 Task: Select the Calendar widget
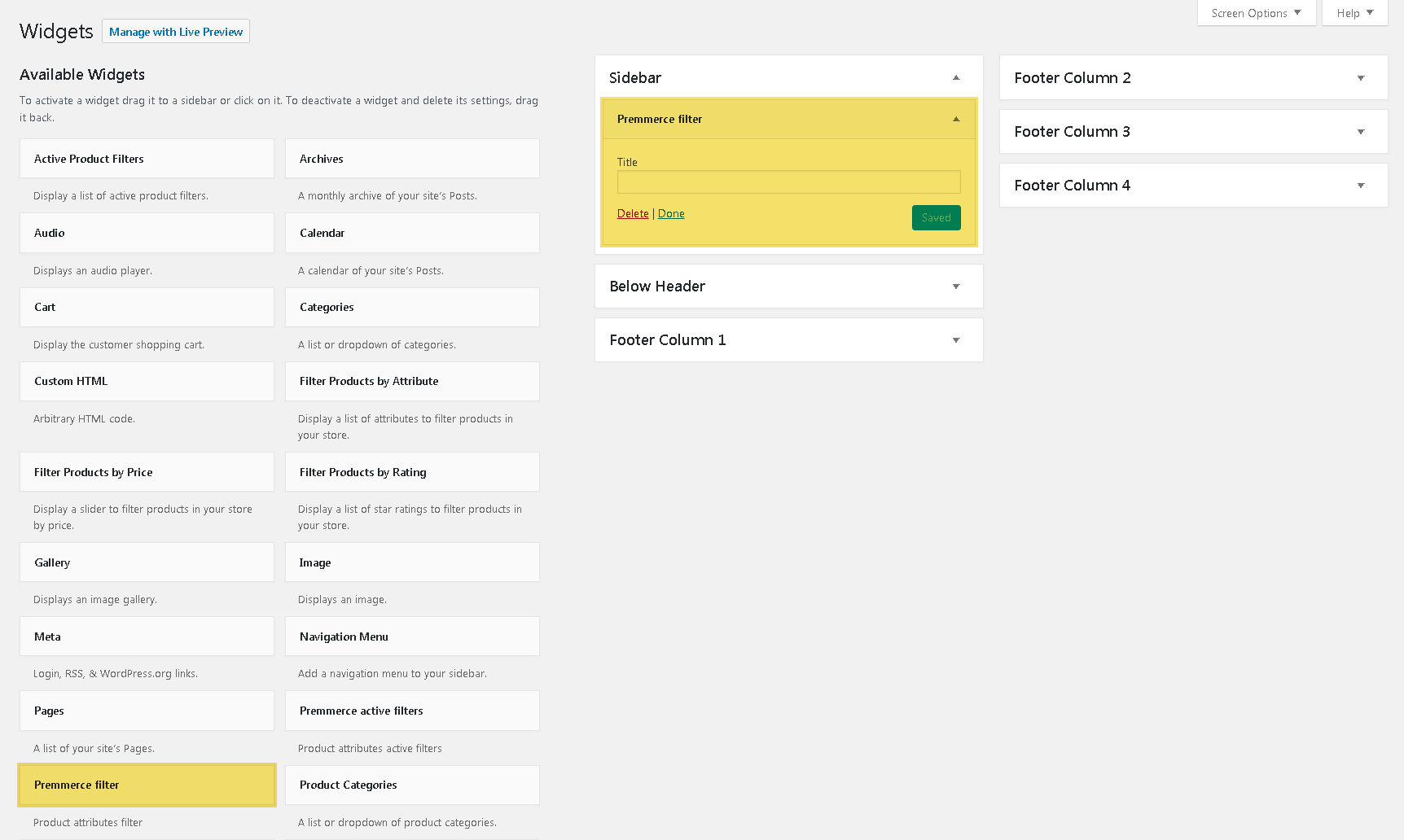click(x=412, y=233)
